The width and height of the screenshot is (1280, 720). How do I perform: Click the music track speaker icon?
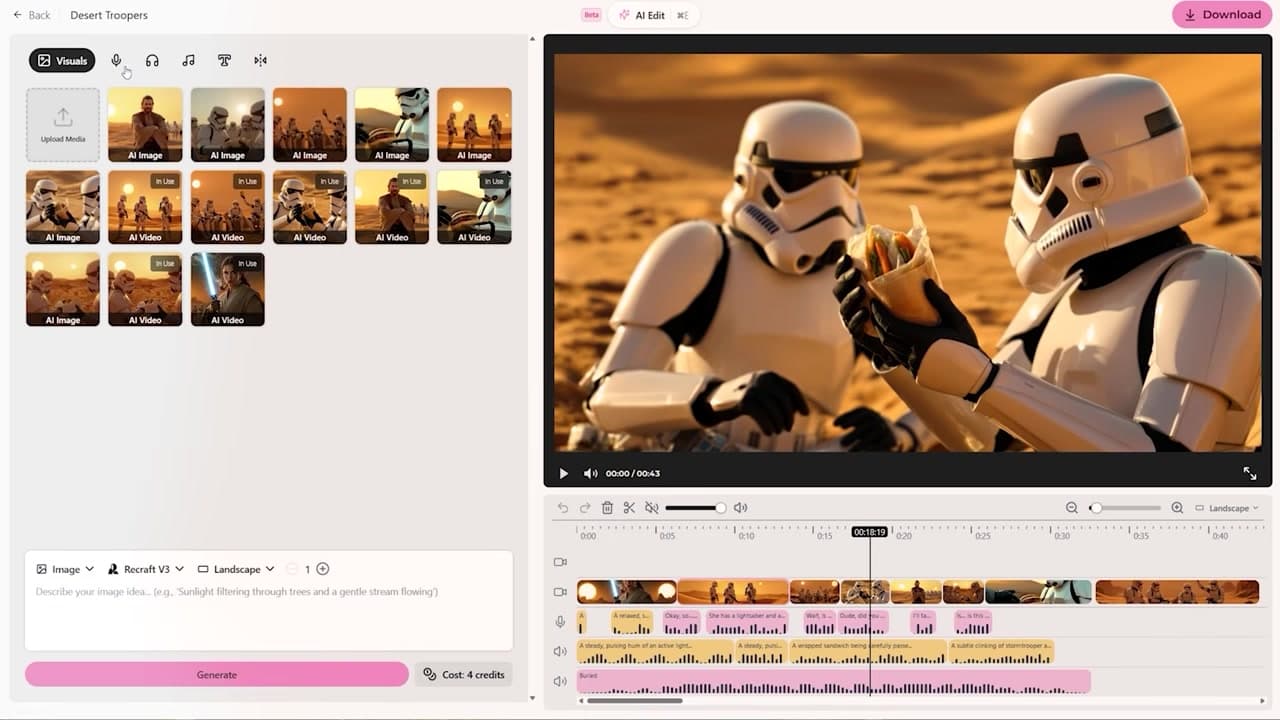pos(561,682)
